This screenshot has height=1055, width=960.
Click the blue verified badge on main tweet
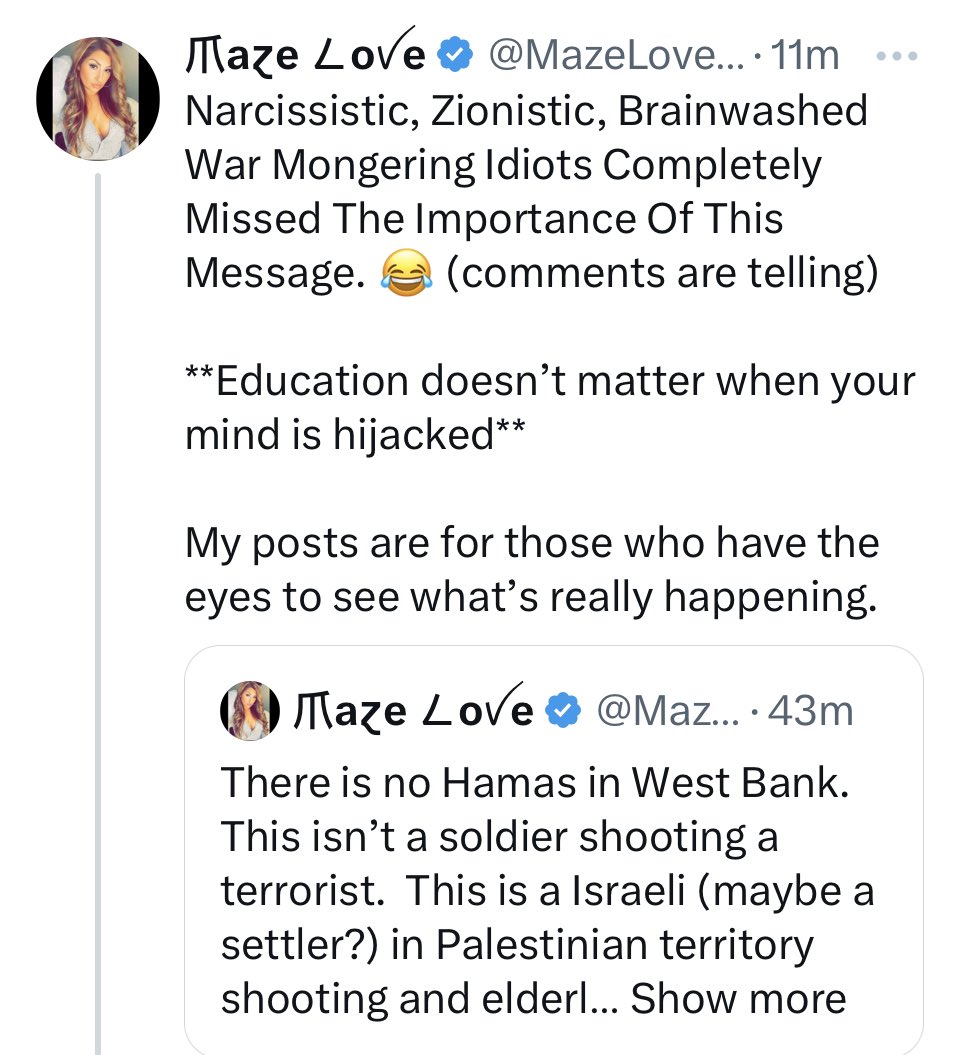[456, 57]
